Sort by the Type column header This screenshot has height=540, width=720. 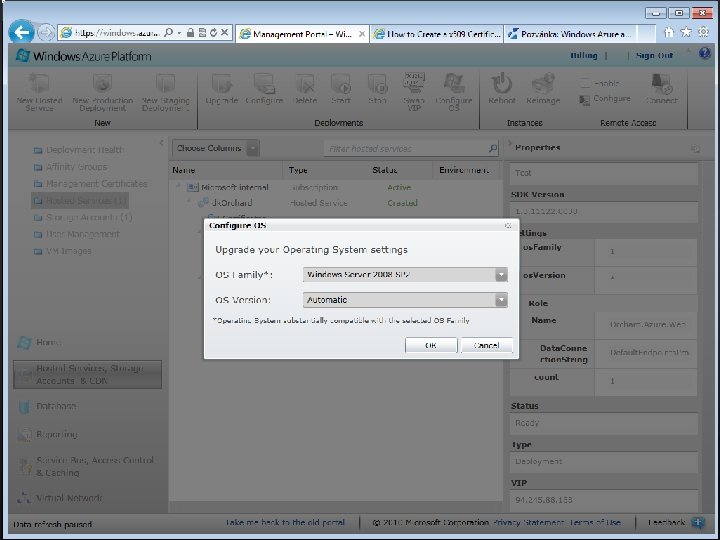tap(298, 170)
